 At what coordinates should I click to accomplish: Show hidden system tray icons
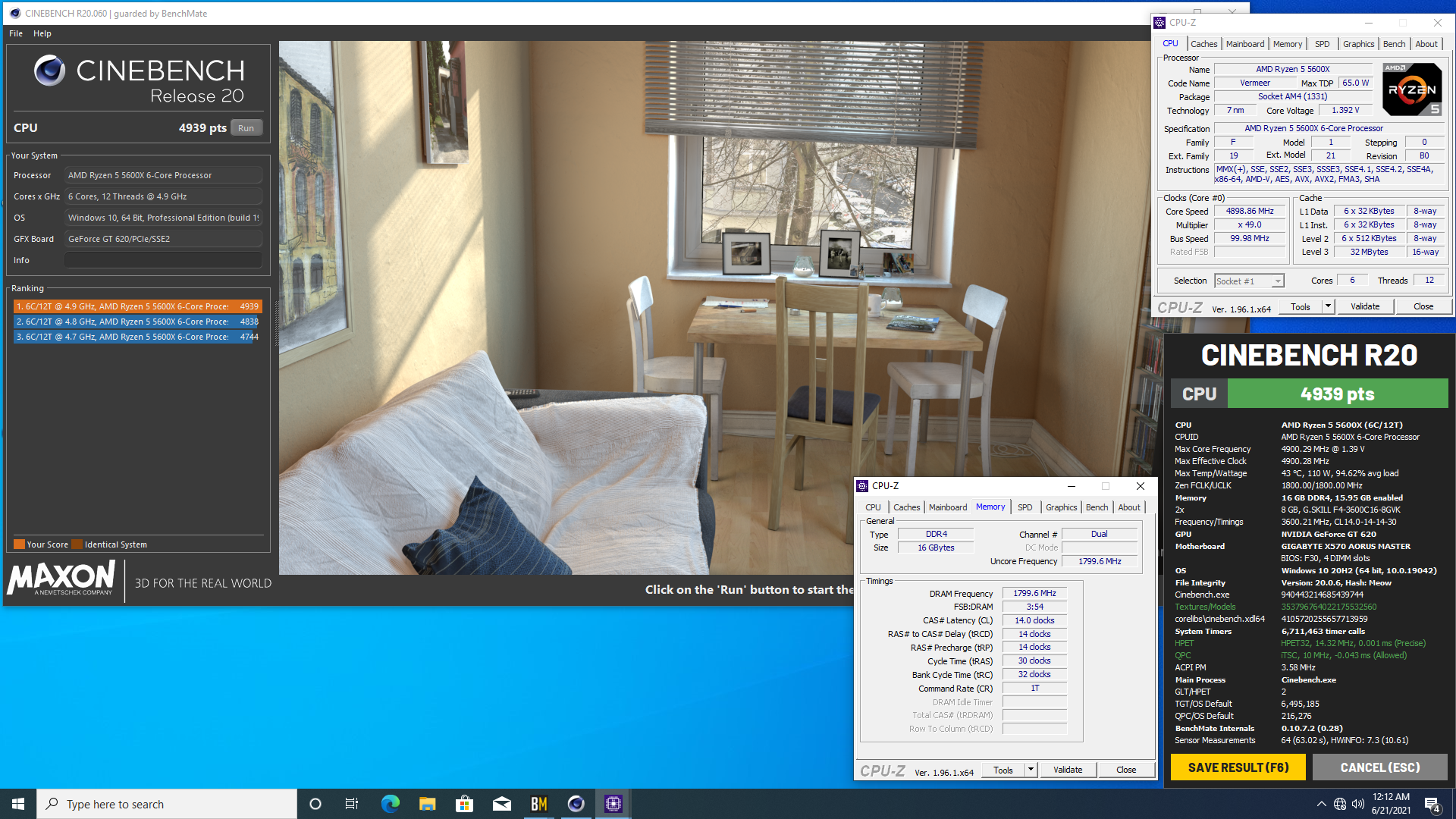click(x=1321, y=804)
